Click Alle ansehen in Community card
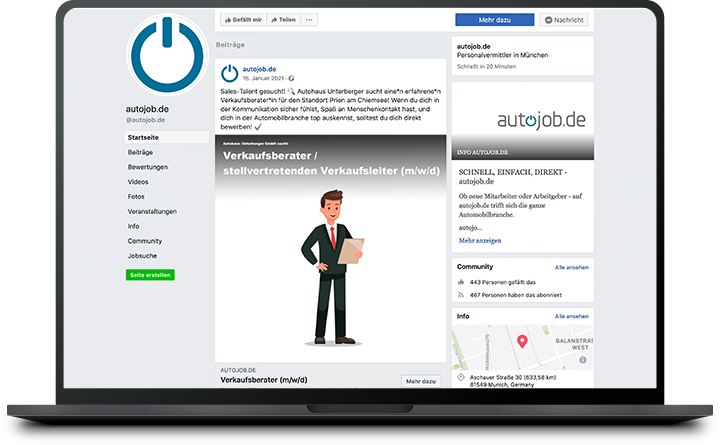 571,267
